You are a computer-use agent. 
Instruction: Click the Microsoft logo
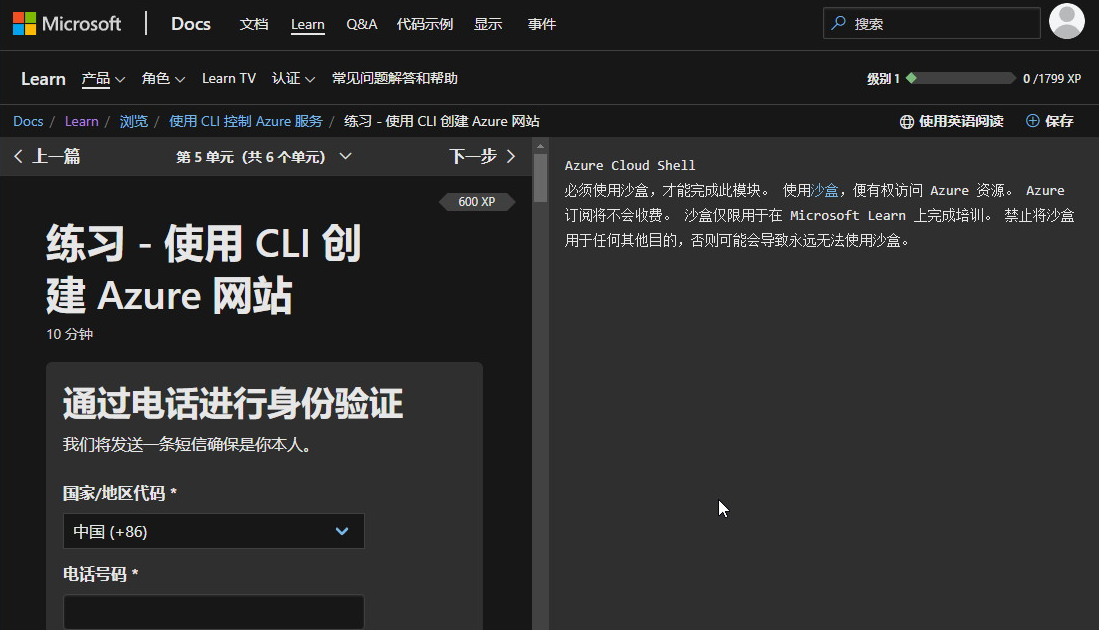pos(66,23)
